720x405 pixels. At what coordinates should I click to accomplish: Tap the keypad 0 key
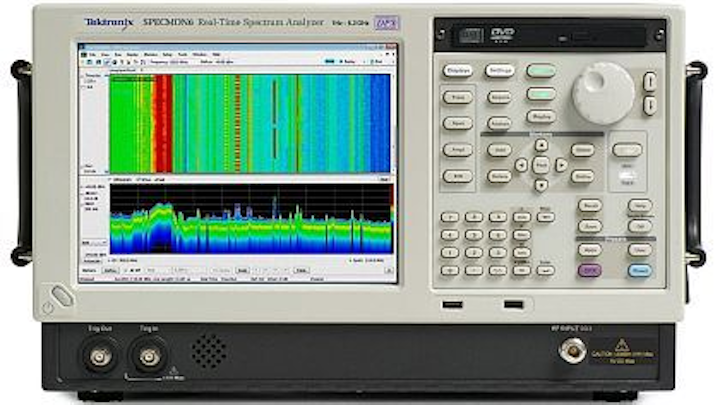(450, 270)
